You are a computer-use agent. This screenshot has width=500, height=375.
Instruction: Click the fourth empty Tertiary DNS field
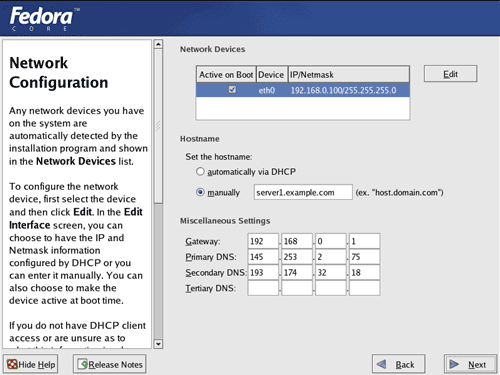click(x=364, y=288)
